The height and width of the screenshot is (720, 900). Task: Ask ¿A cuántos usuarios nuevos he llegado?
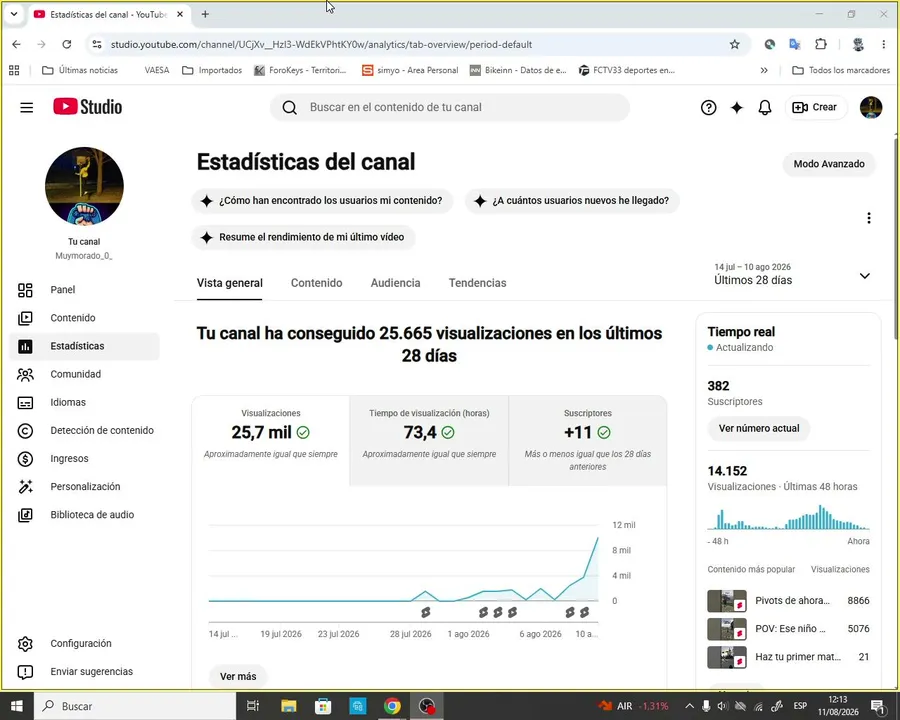click(x=572, y=201)
